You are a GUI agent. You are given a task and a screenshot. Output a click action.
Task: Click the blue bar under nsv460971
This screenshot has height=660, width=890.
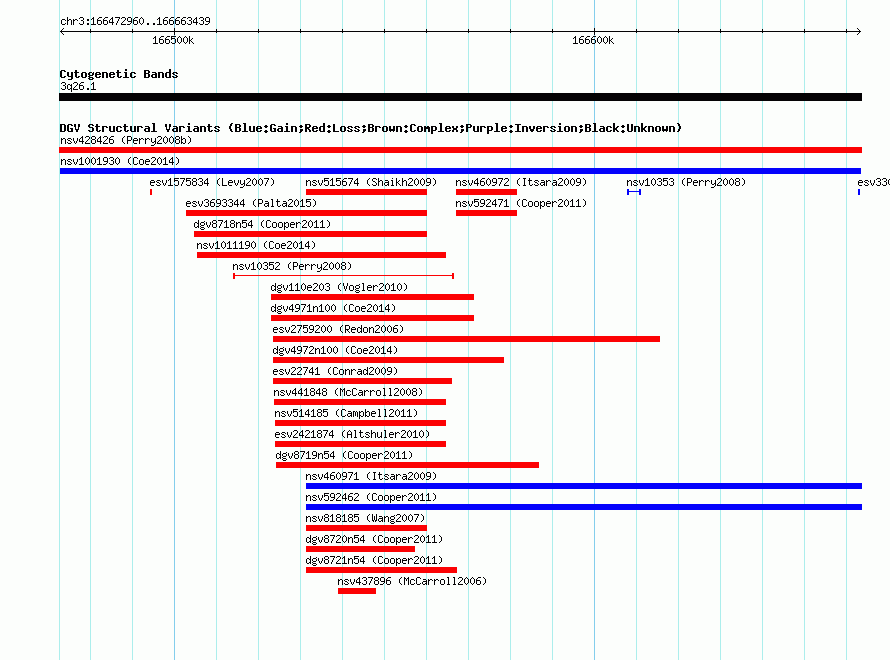pyautogui.click(x=584, y=486)
